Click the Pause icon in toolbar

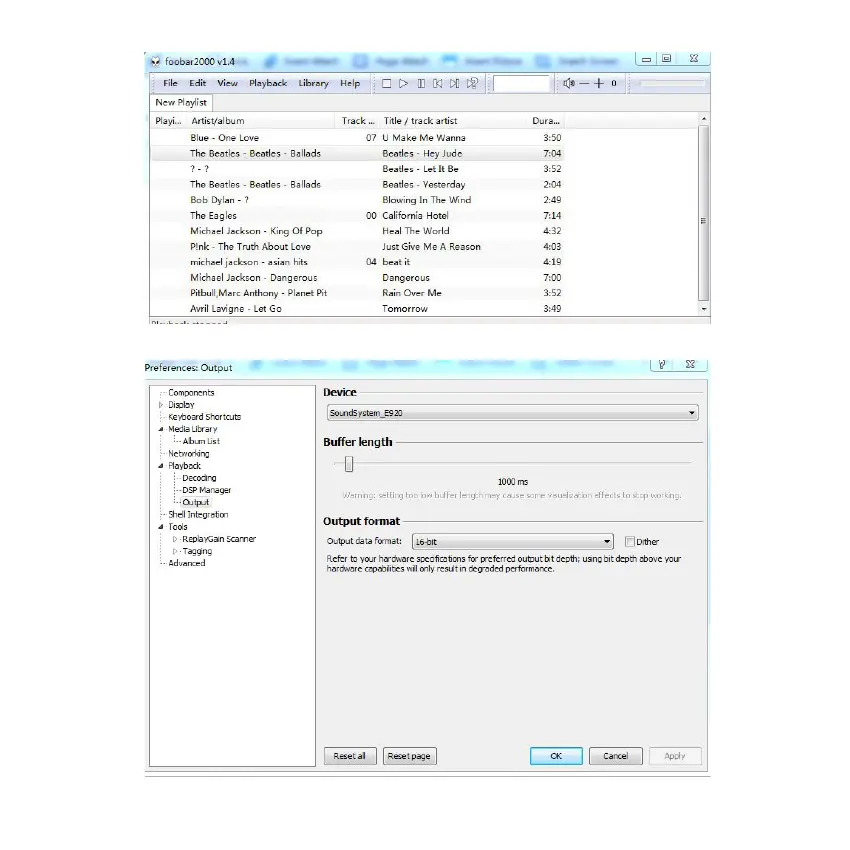point(421,83)
